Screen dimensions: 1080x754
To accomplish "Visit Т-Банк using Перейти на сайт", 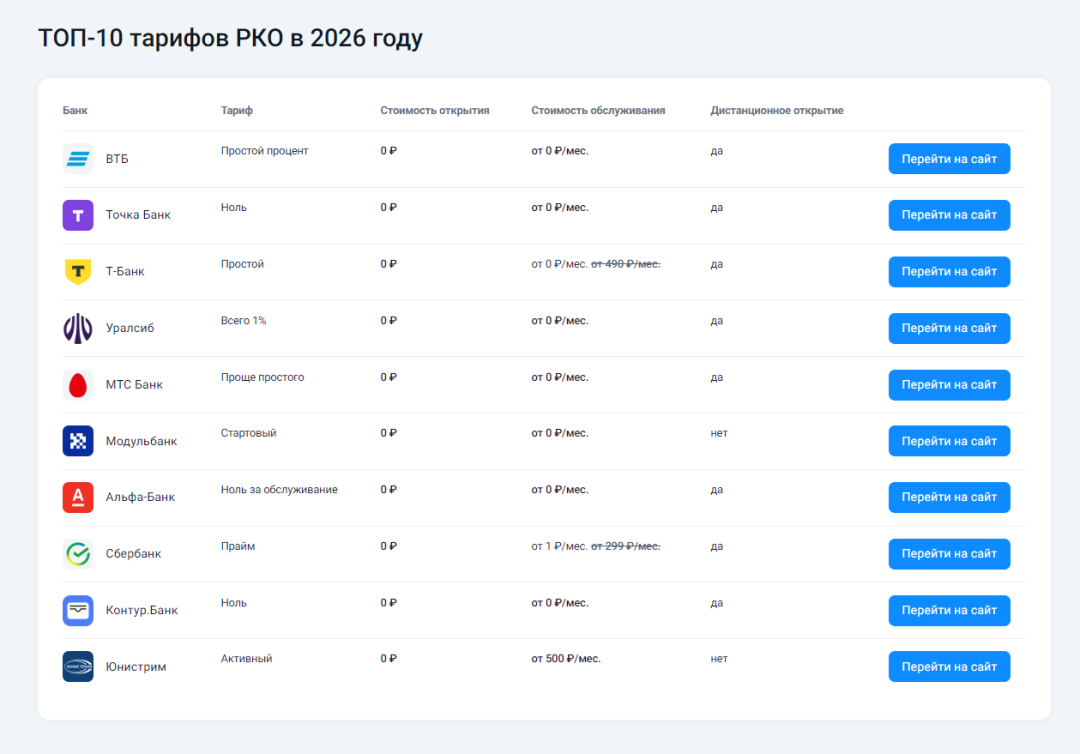I will coord(949,271).
